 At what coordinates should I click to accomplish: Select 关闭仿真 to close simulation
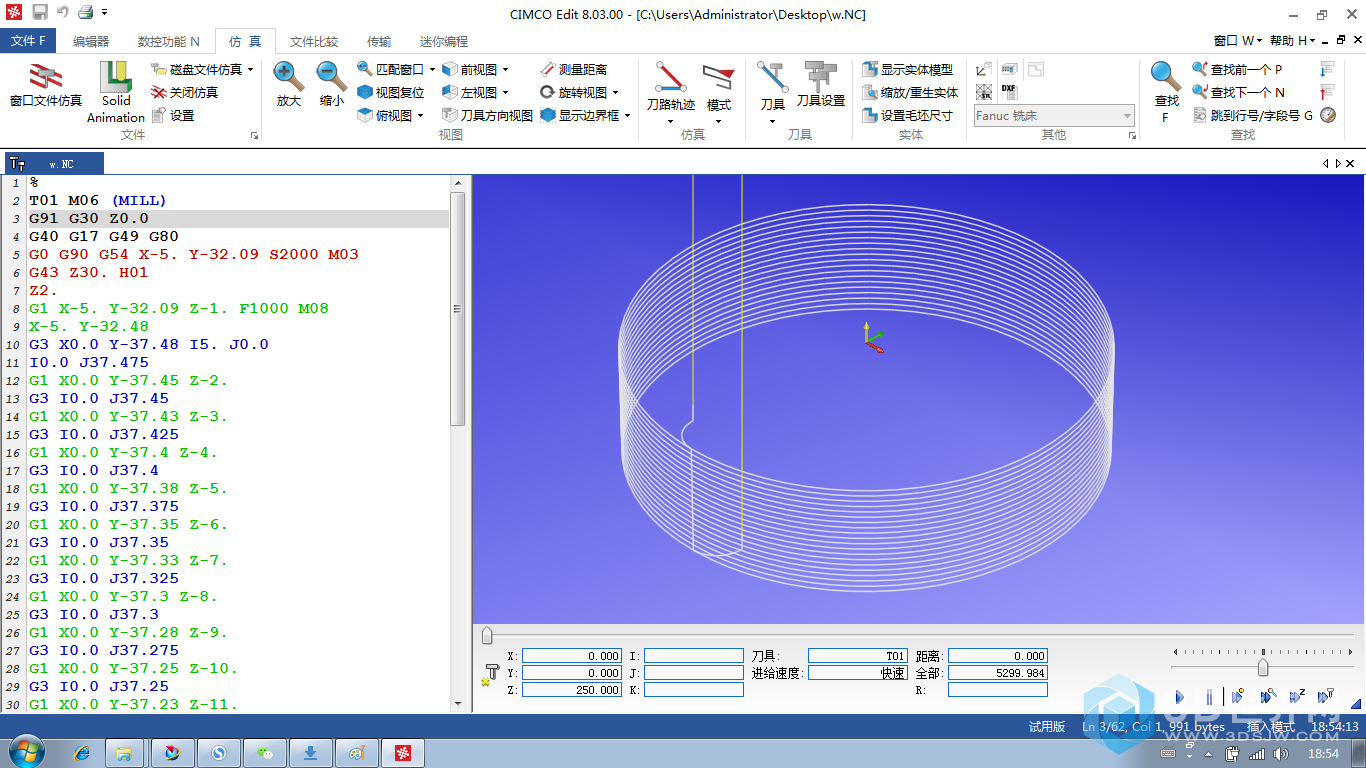(x=185, y=92)
